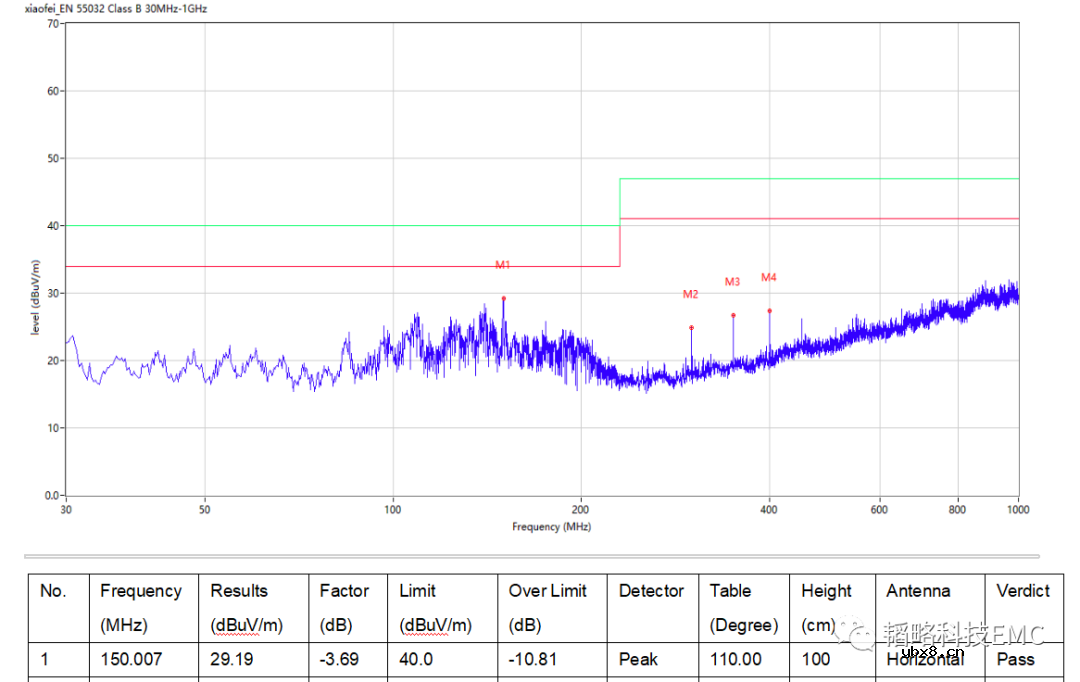This screenshot has height=682, width=1080.
Task: Click the M1 marker label
Action: (503, 265)
